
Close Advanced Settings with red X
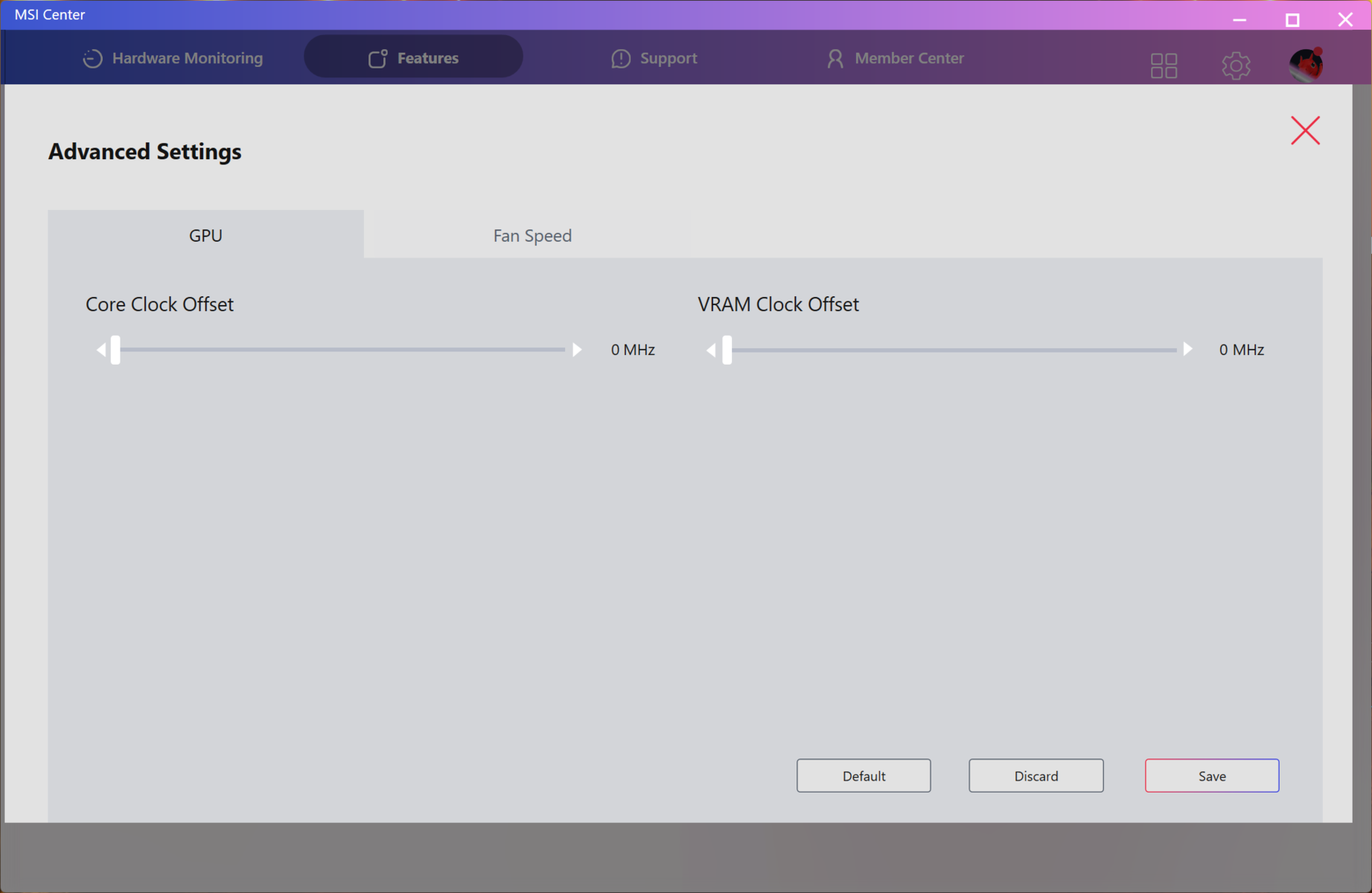click(x=1305, y=131)
